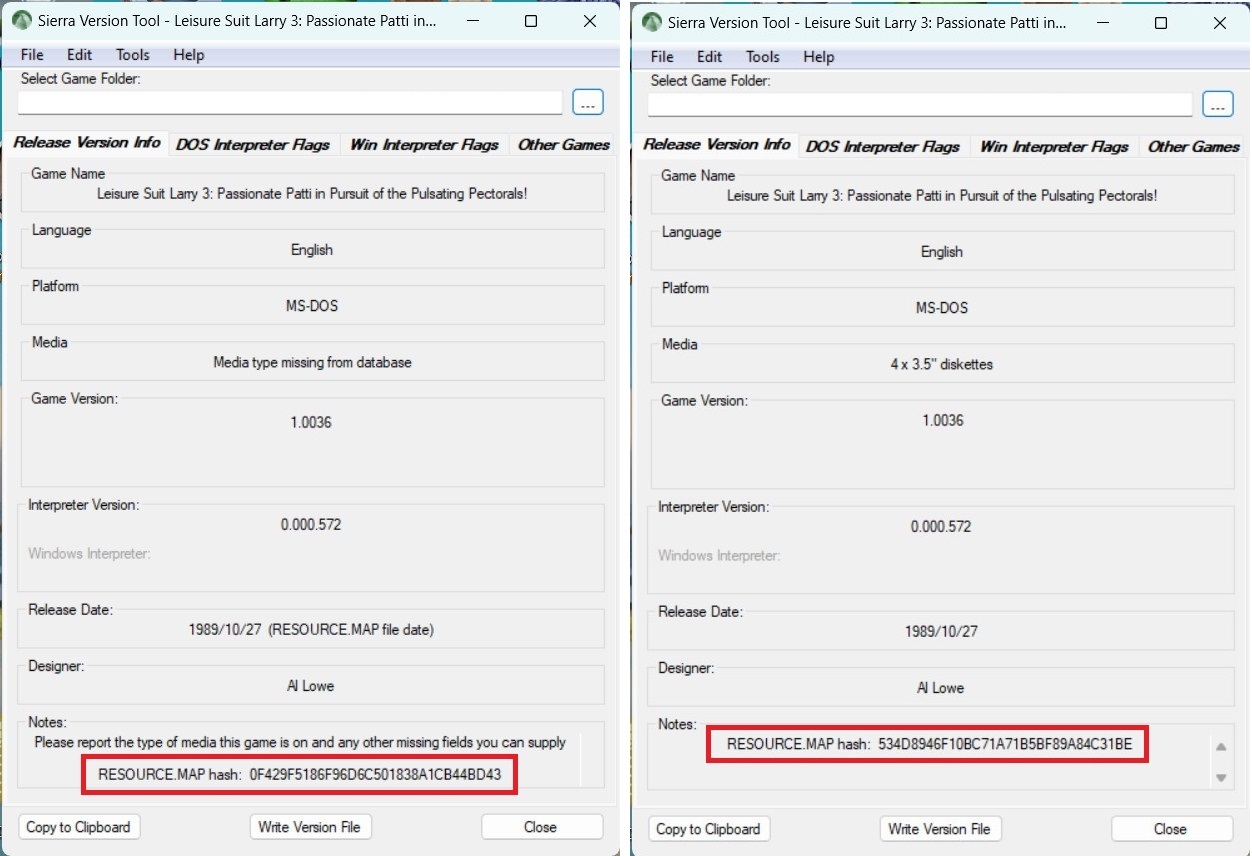The height and width of the screenshot is (856, 1252).
Task: Click game version 1.0036 in left window
Action: (311, 422)
